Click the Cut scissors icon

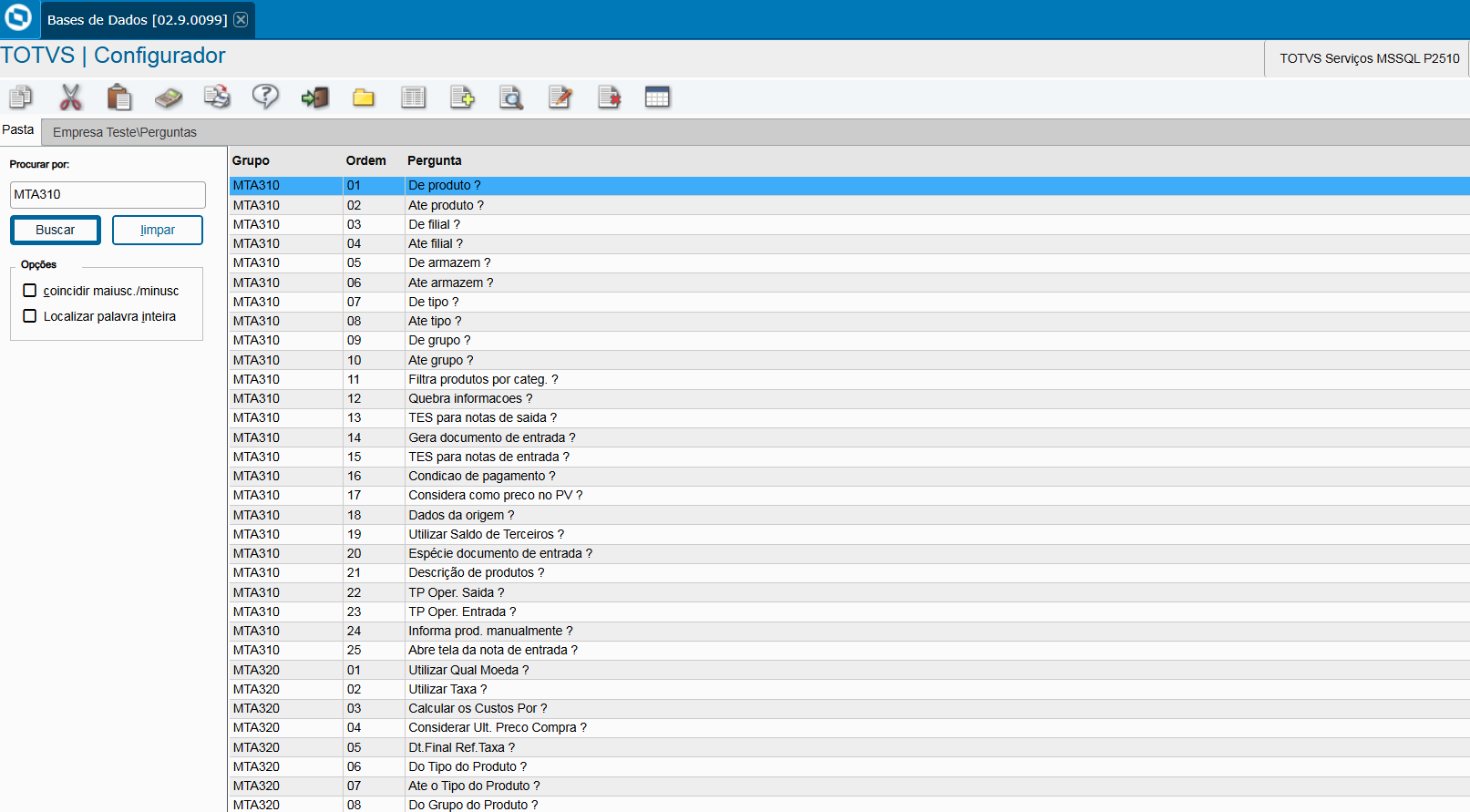pyautogui.click(x=70, y=97)
